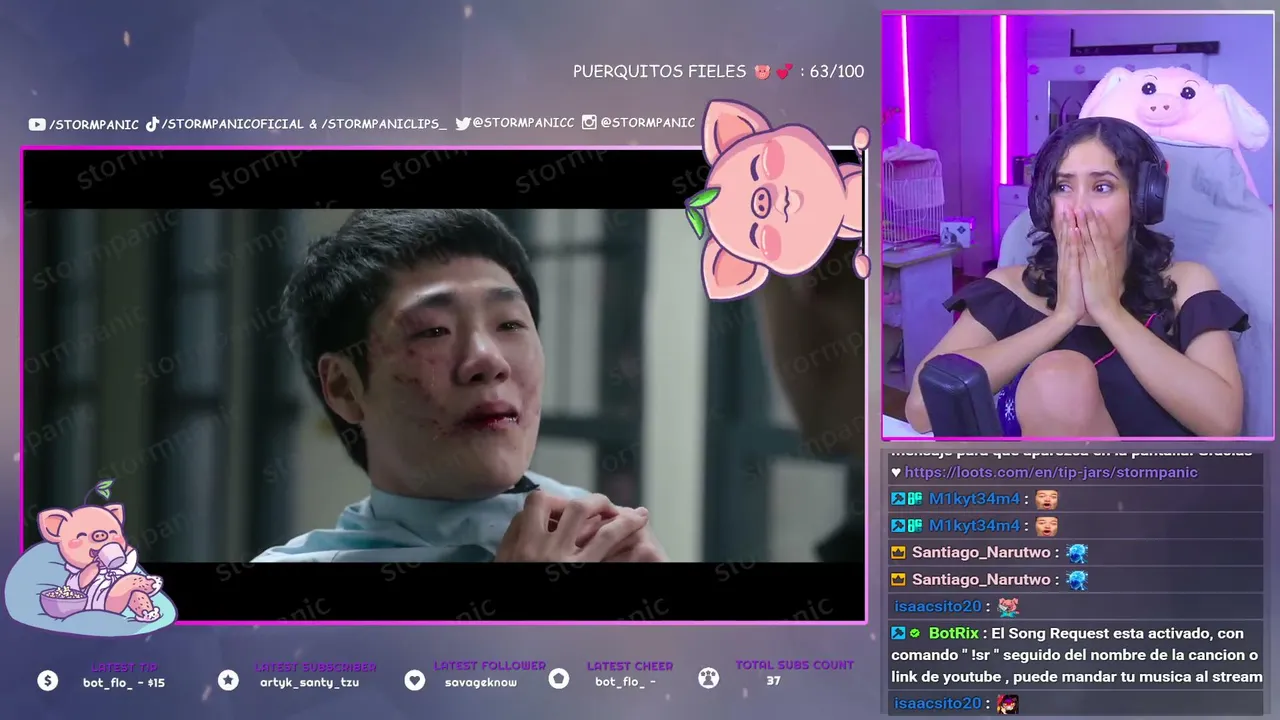Click the pig emoji in Puerquitos Fieles goal
The height and width of the screenshot is (720, 1280).
(x=763, y=72)
